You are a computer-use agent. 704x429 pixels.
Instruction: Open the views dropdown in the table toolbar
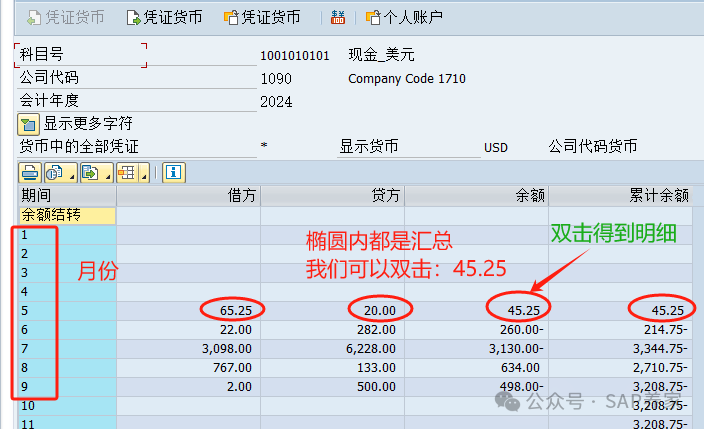(x=61, y=172)
